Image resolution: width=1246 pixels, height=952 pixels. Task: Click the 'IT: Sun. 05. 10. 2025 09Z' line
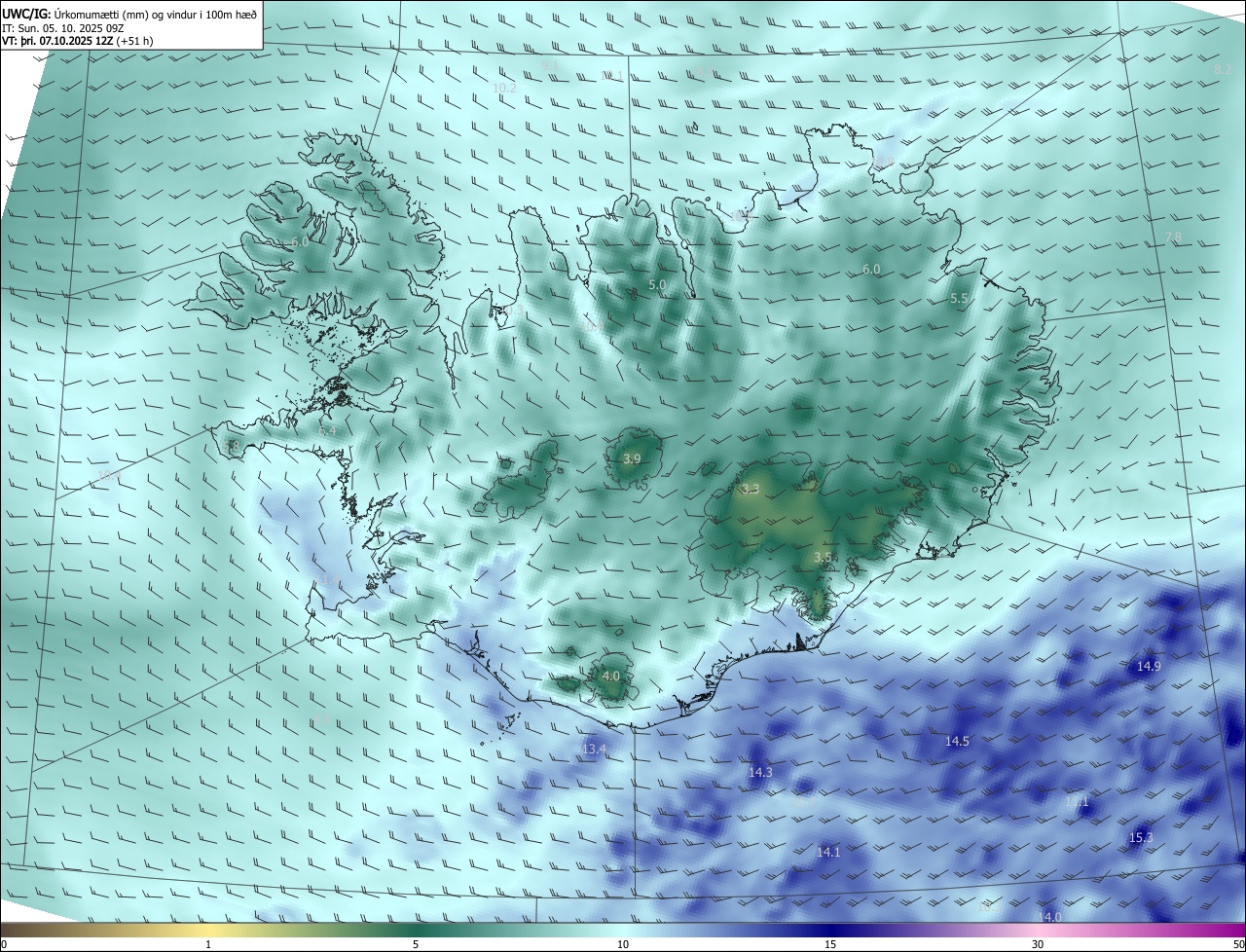64,28
